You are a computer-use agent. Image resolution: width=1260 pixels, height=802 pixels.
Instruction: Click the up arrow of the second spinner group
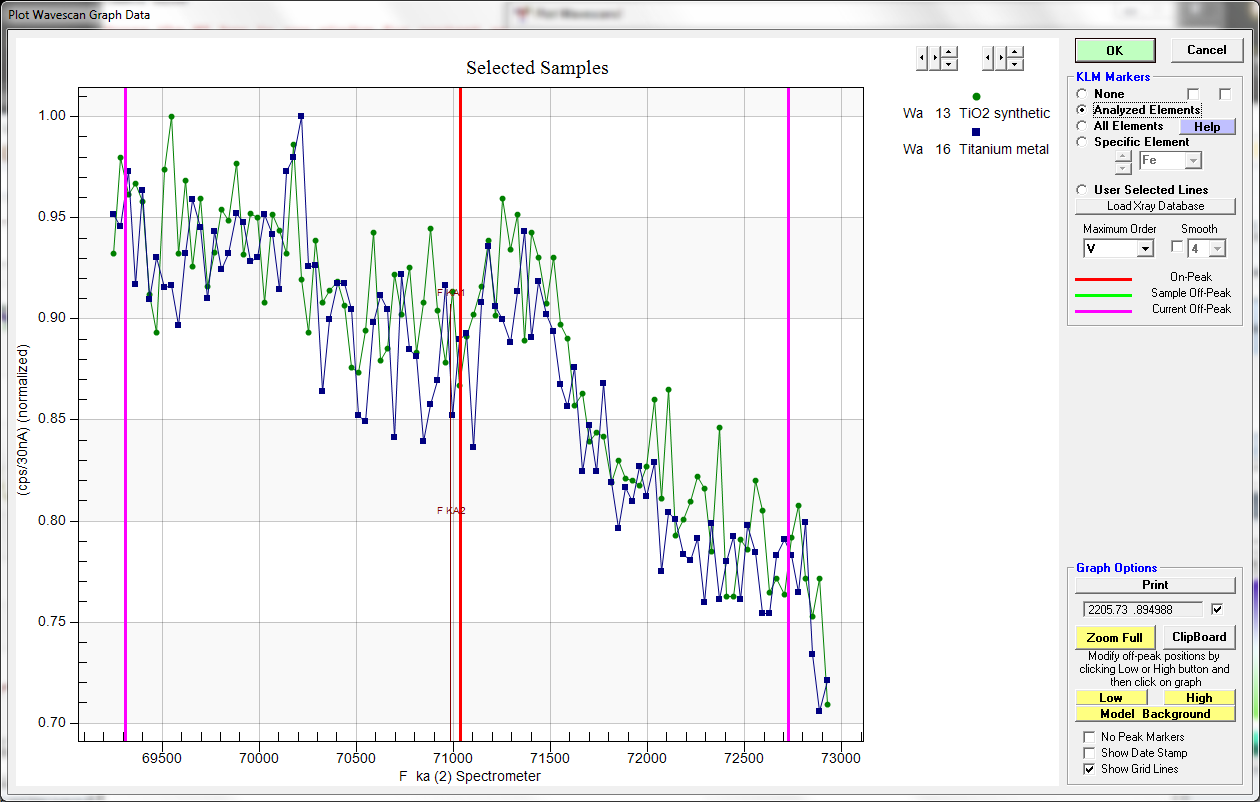click(x=1015, y=52)
